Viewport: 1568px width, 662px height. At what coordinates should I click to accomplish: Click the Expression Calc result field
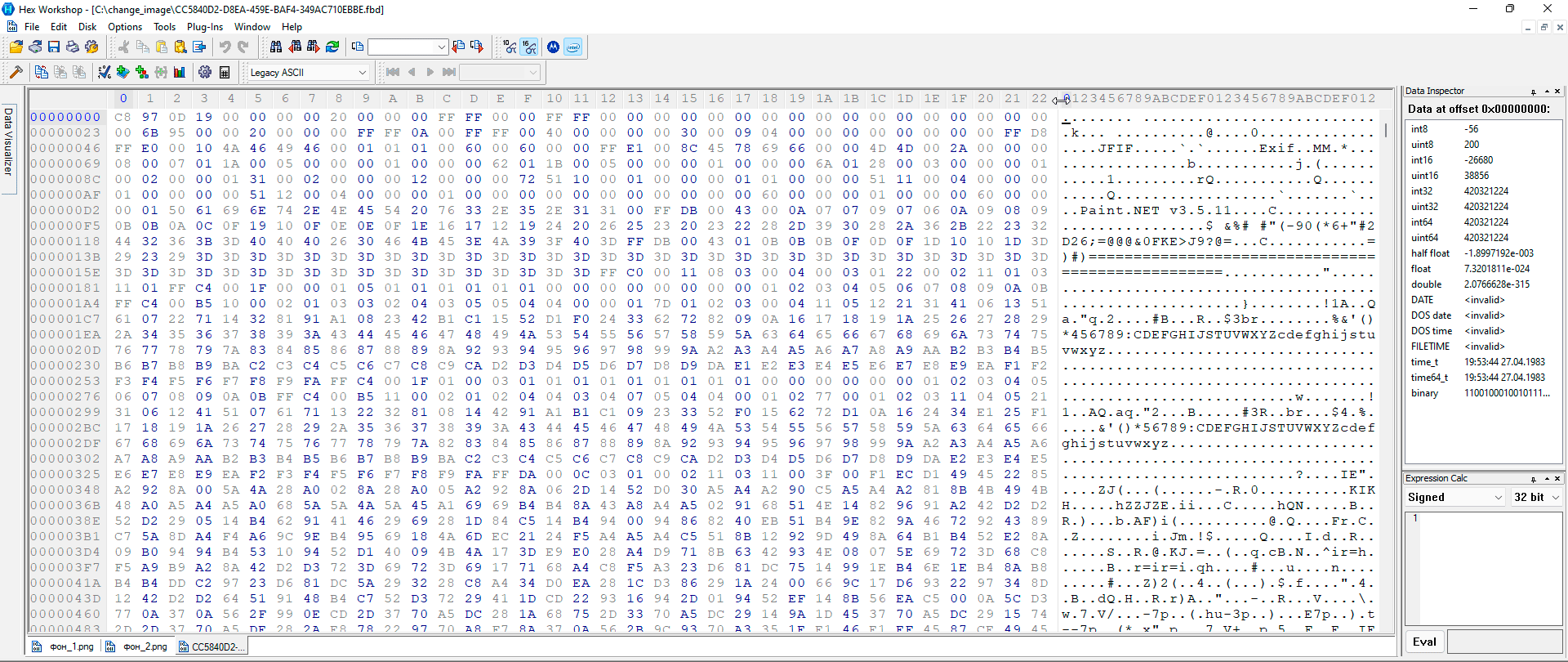[1505, 642]
